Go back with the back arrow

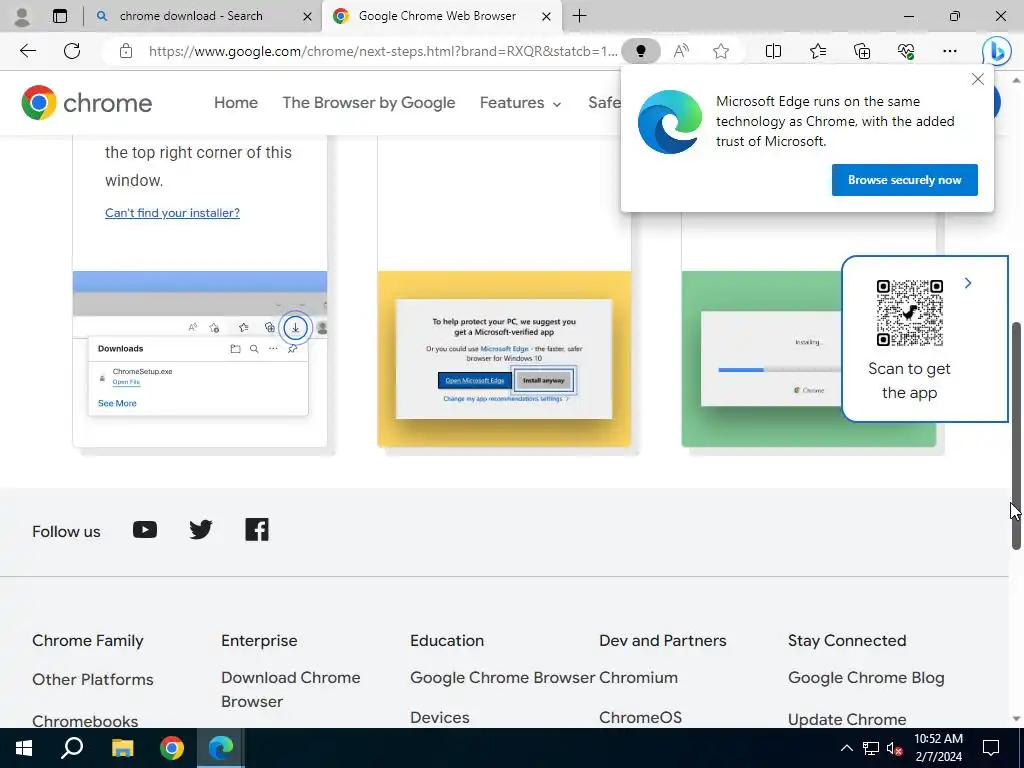point(27,51)
